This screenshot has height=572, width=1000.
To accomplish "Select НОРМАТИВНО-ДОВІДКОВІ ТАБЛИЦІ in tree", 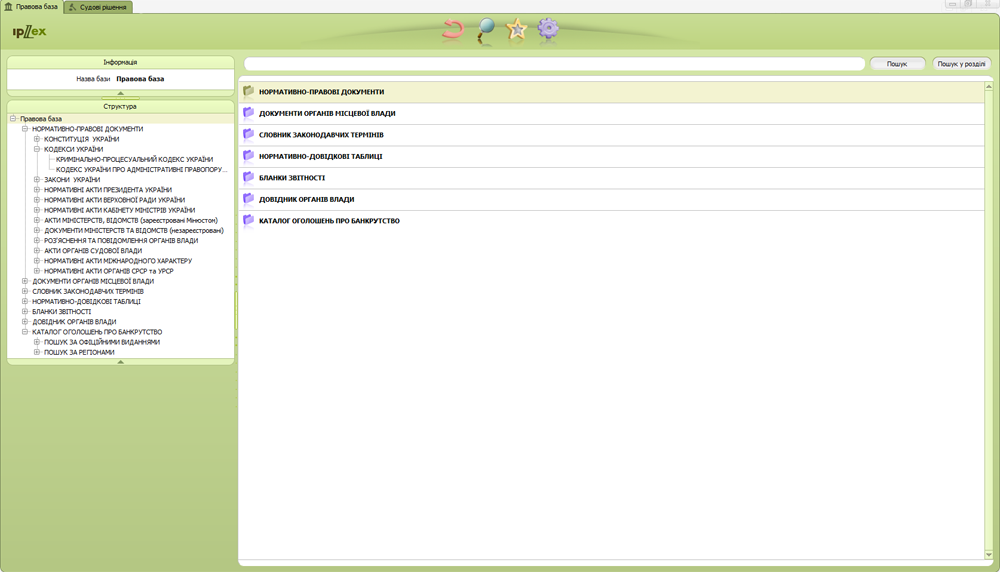I will pos(87,302).
